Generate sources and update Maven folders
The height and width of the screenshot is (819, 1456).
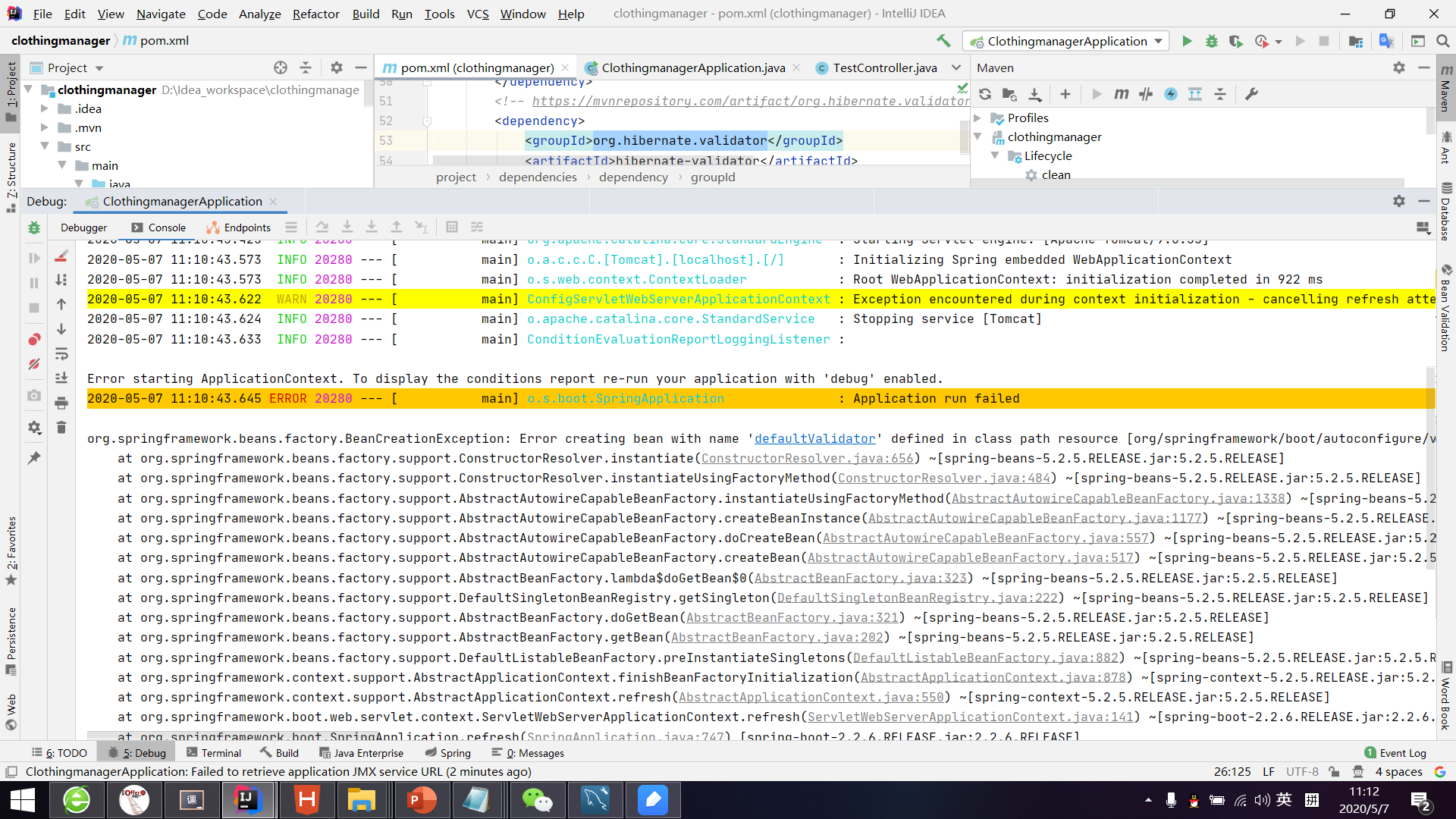point(1009,94)
